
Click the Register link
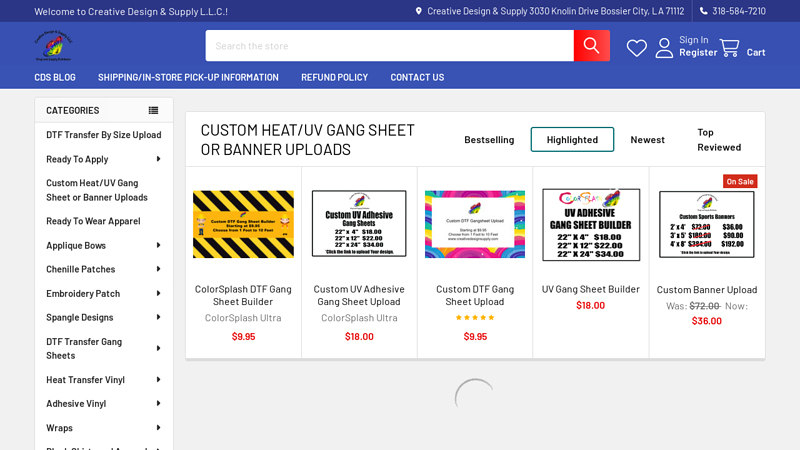click(x=697, y=52)
